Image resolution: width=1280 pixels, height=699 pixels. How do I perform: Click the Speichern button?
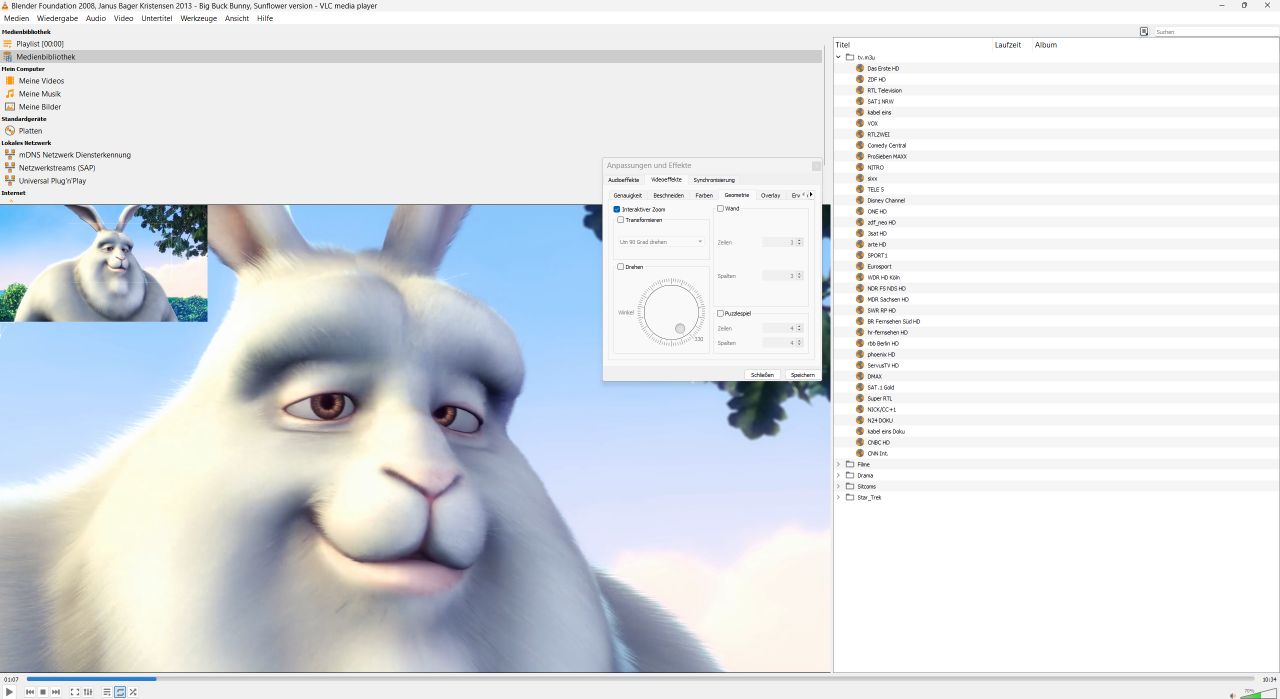(803, 375)
